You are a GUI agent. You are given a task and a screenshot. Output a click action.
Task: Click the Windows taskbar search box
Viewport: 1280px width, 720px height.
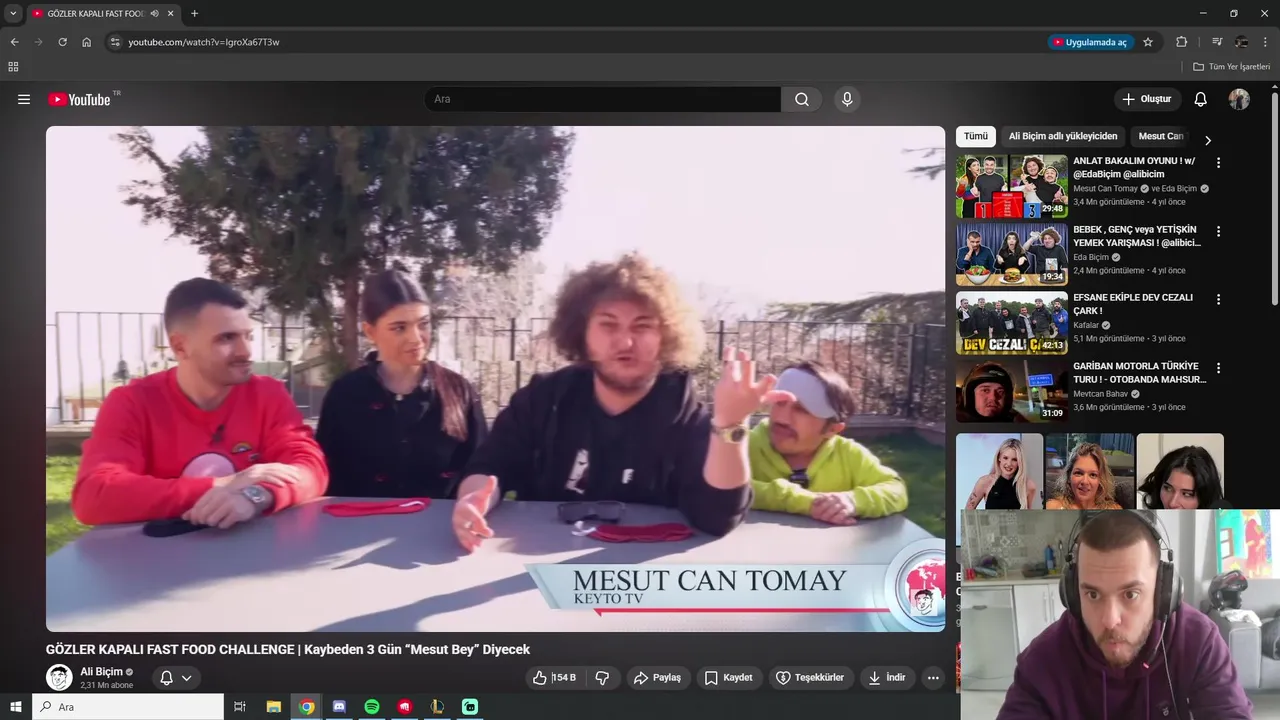click(128, 707)
